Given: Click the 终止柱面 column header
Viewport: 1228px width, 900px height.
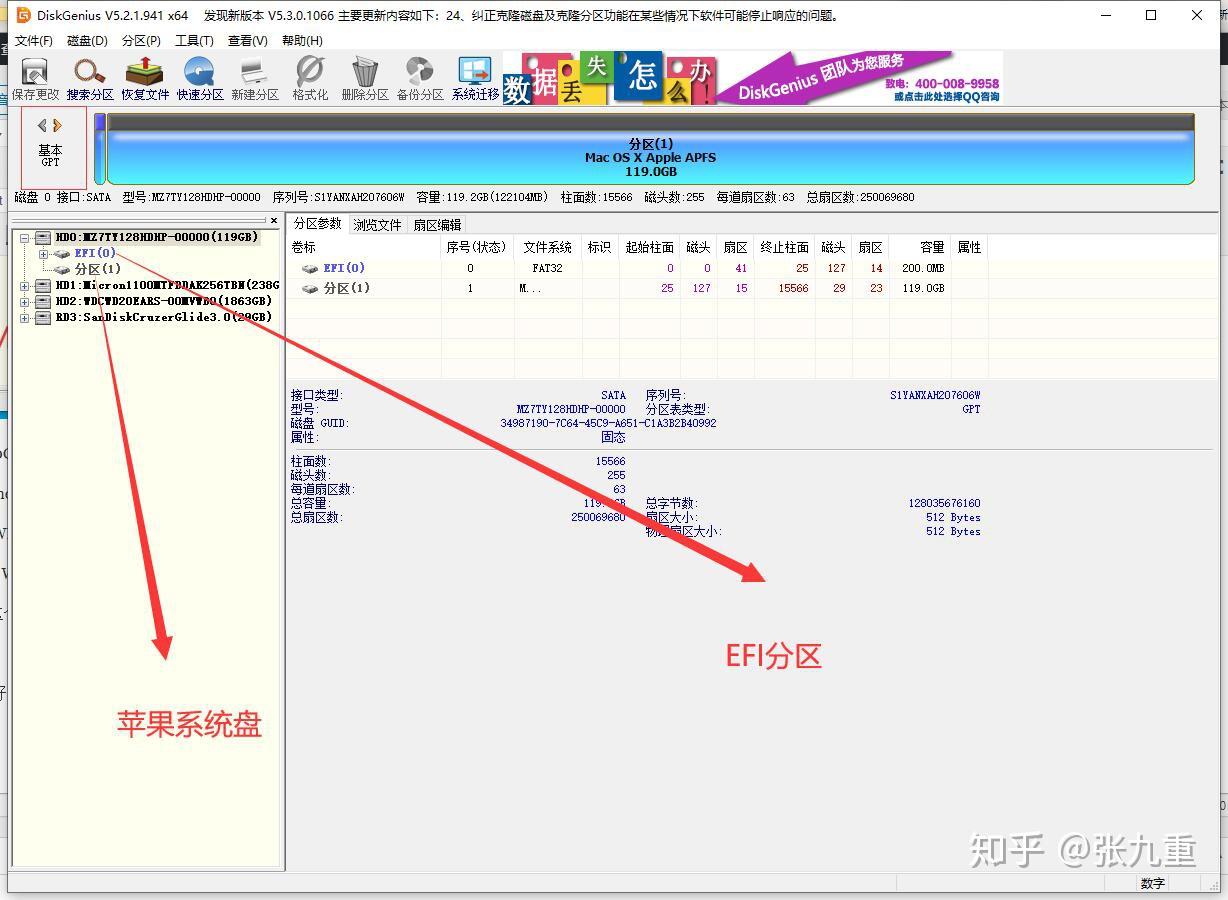Looking at the screenshot, I should point(784,247).
